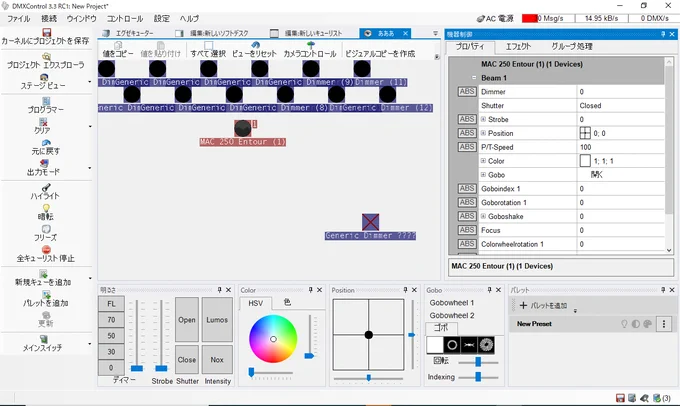
Task: Open the ファイル menu
Action: coord(18,19)
